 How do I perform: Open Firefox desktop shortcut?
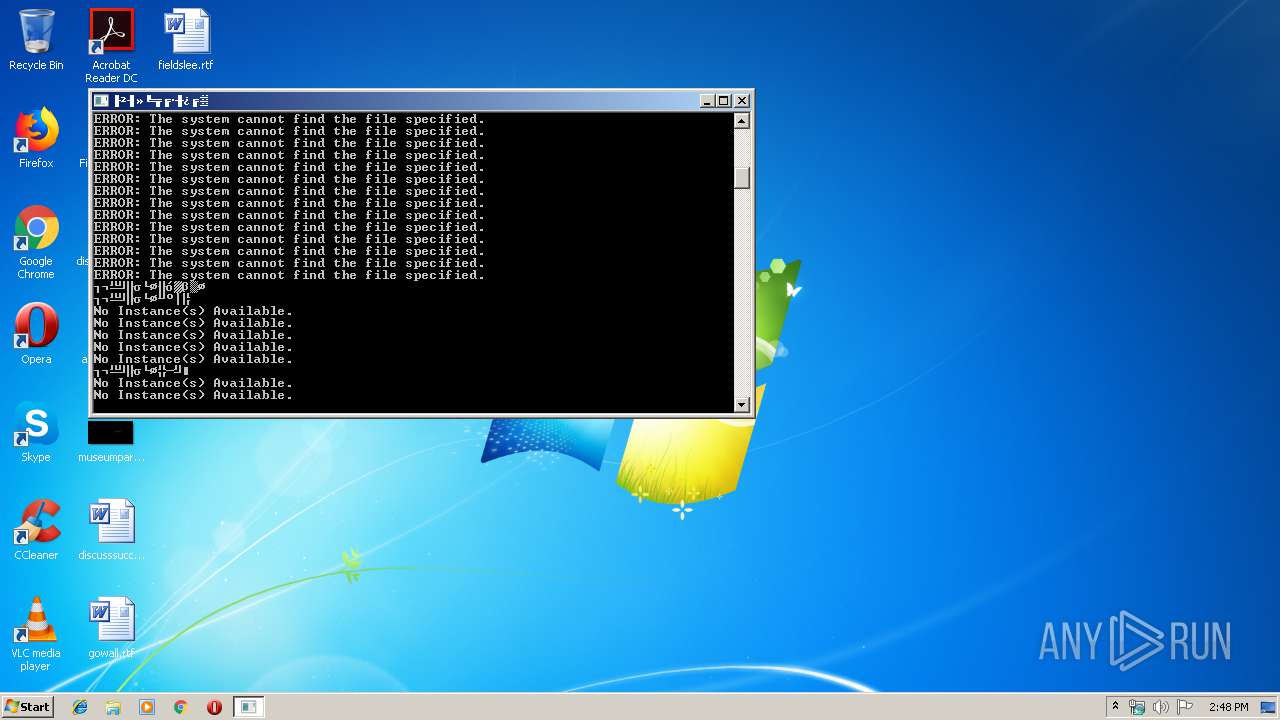point(36,138)
